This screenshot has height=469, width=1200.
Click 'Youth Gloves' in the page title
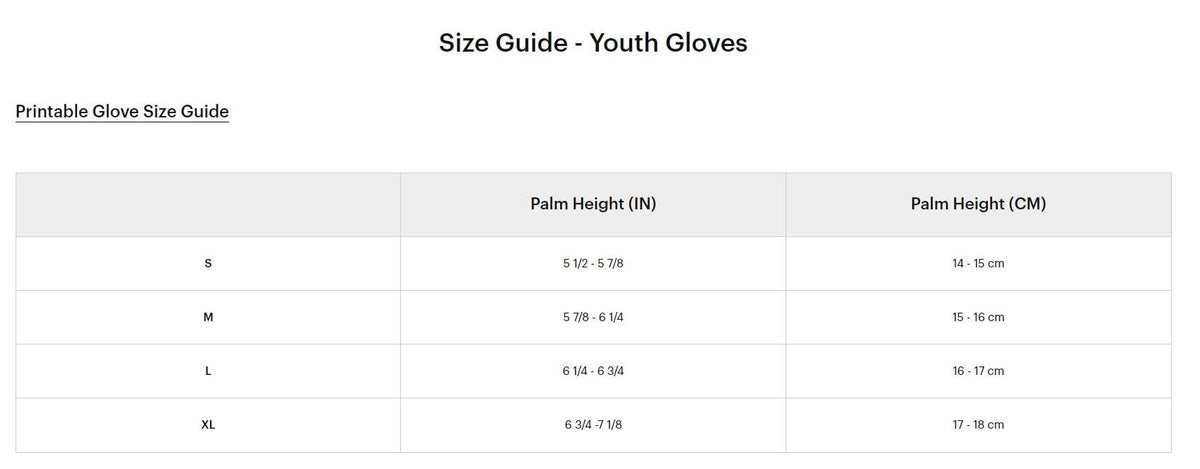tap(668, 43)
